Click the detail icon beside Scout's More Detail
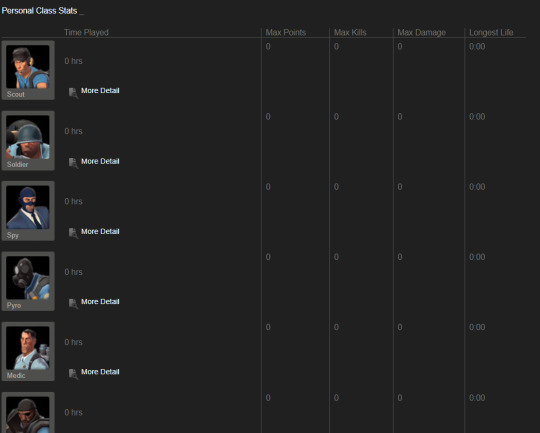This screenshot has height=433, width=540. (x=73, y=93)
